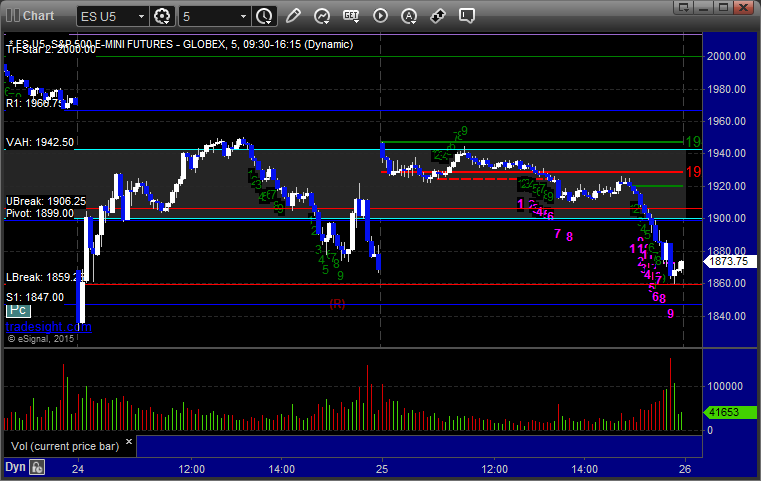
Task: Close the Vol study tab
Action: coord(129,442)
